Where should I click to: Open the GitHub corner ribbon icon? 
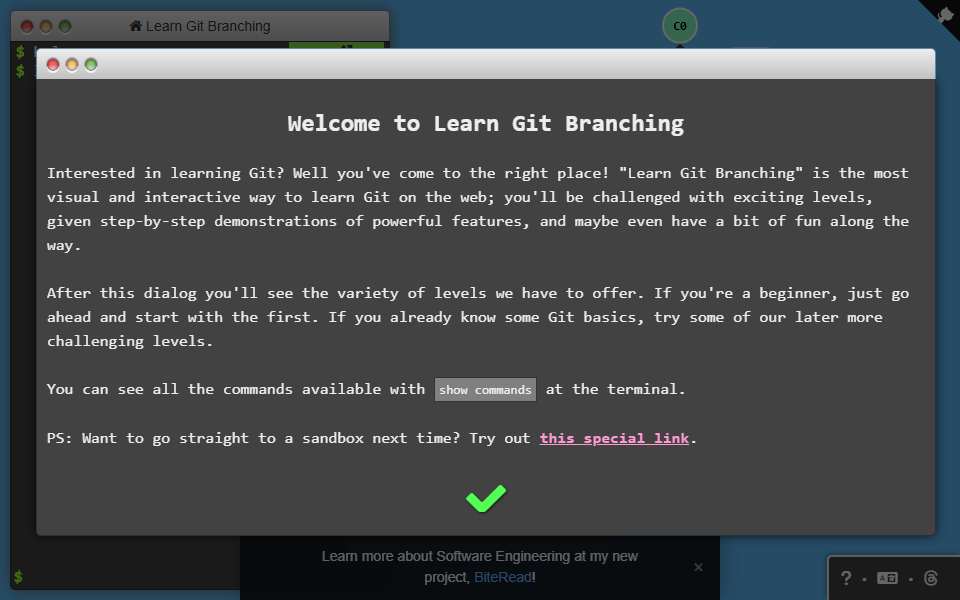945,13
